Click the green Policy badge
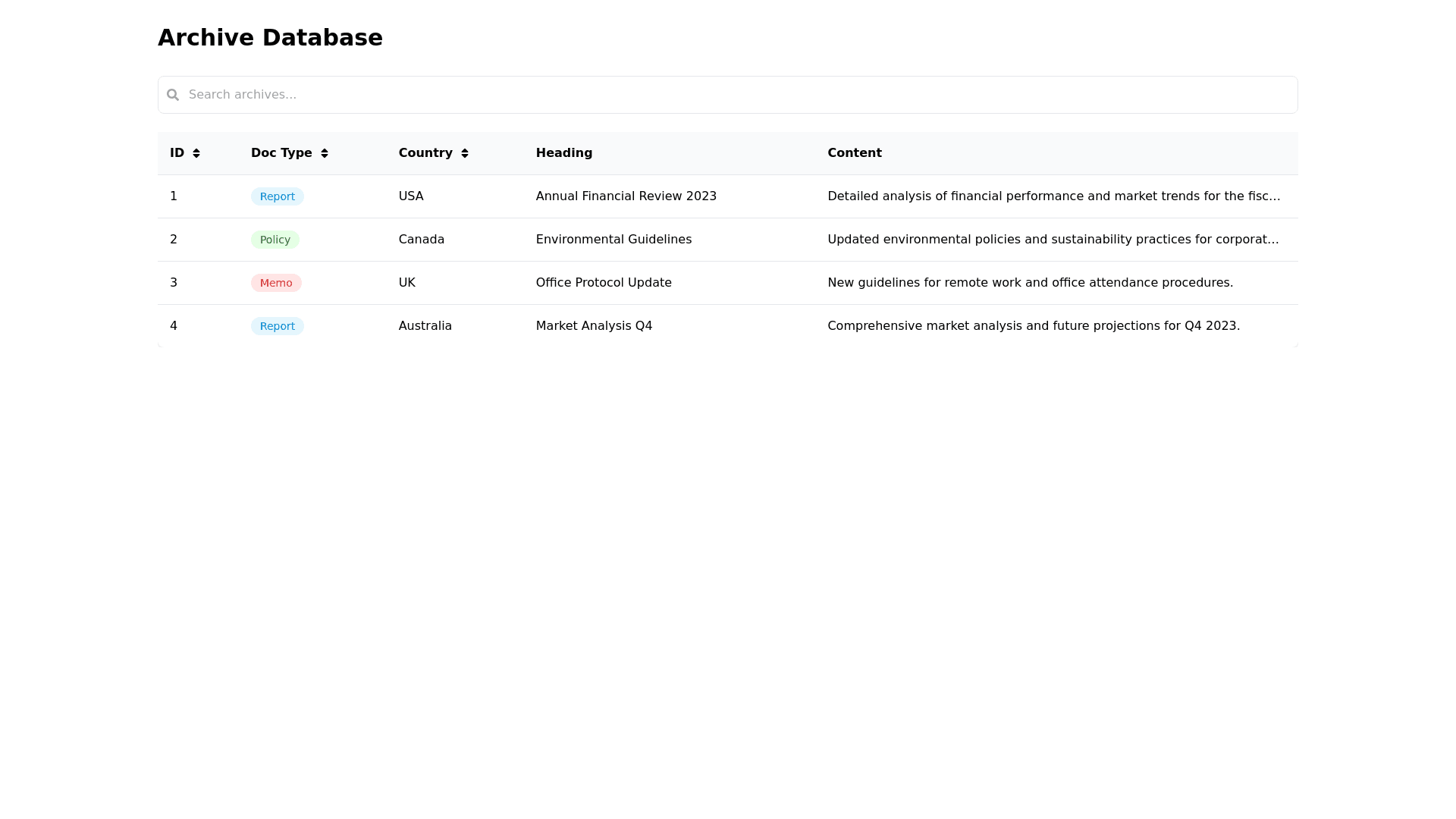 (275, 240)
